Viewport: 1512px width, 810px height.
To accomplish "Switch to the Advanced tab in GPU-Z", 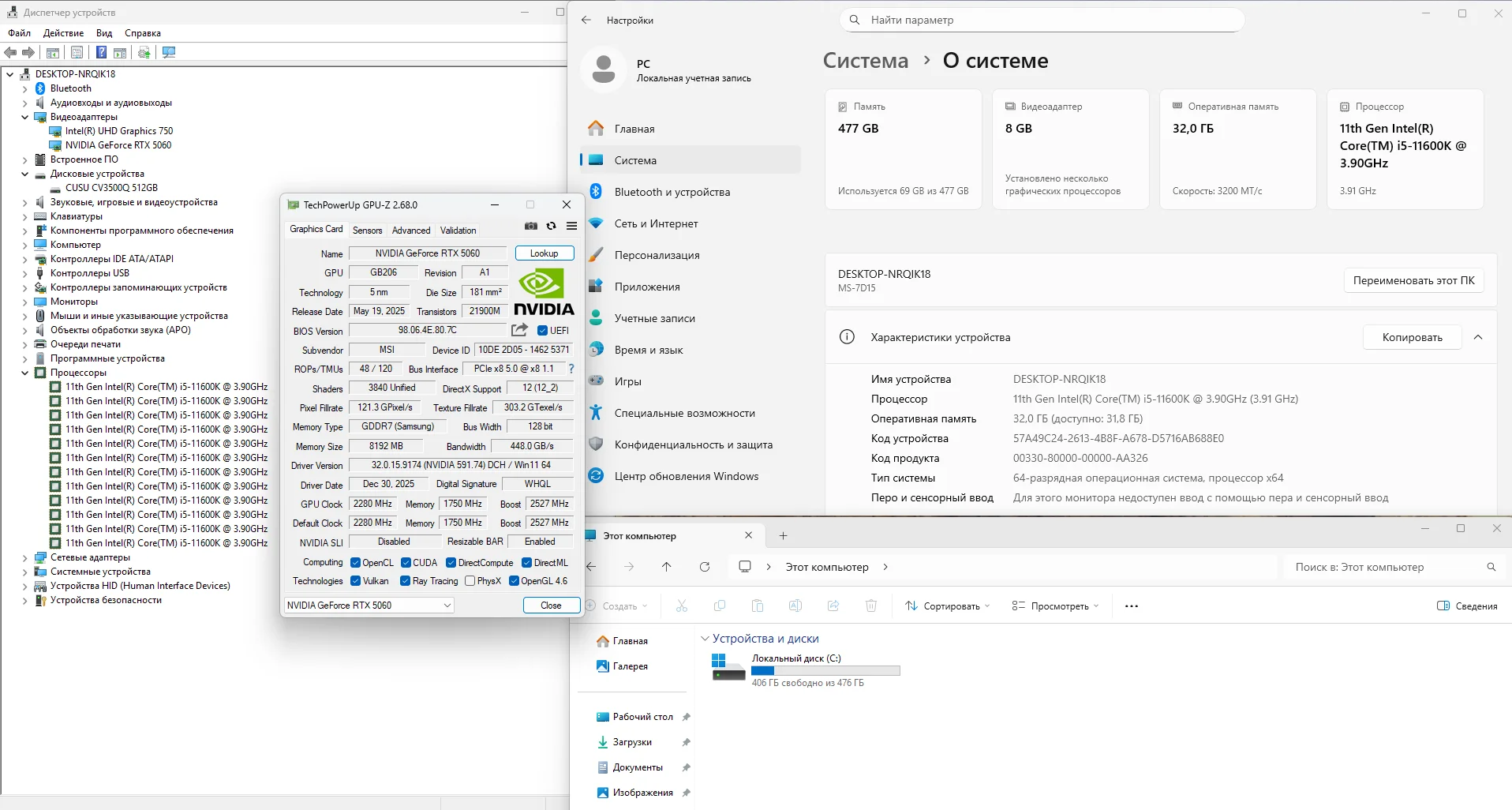I will pyautogui.click(x=411, y=231).
